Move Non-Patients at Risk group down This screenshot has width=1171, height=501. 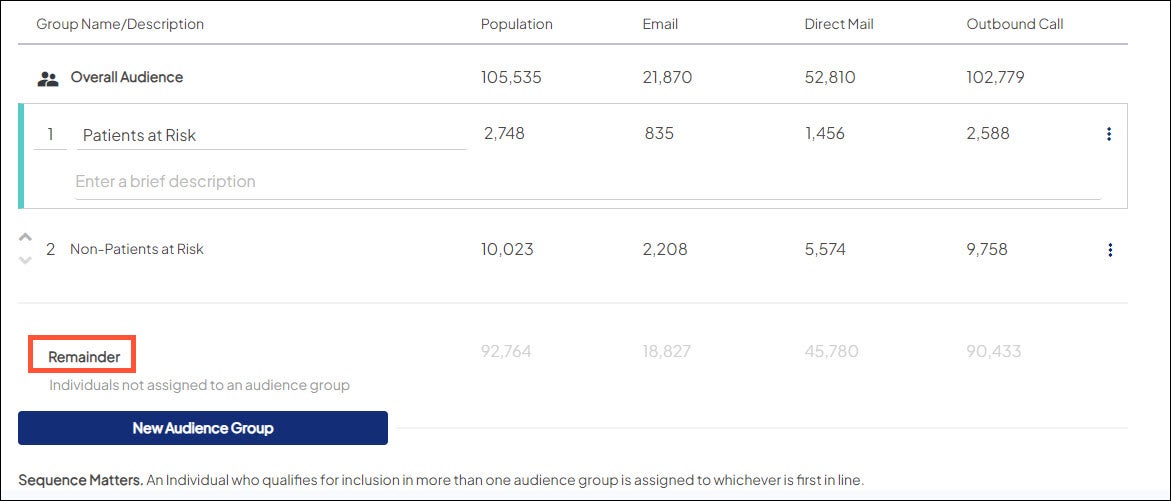26,260
